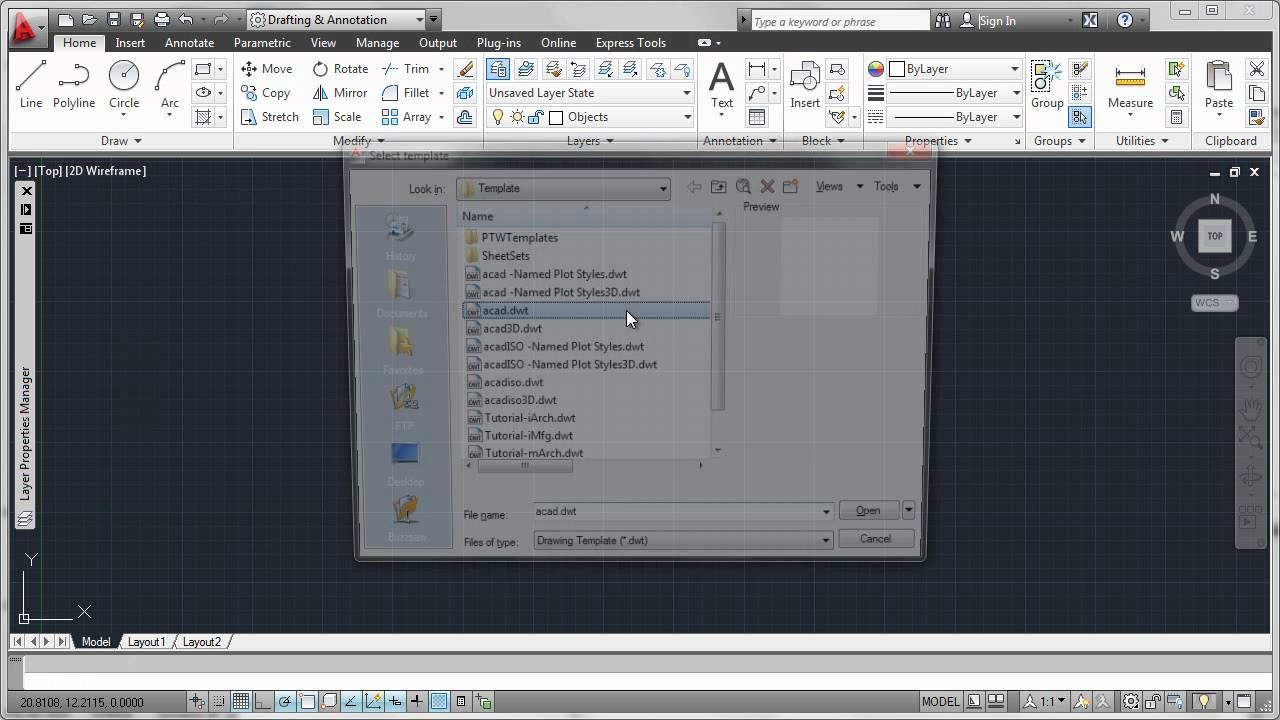
Task: Click the Cancel button in dialog
Action: (875, 539)
